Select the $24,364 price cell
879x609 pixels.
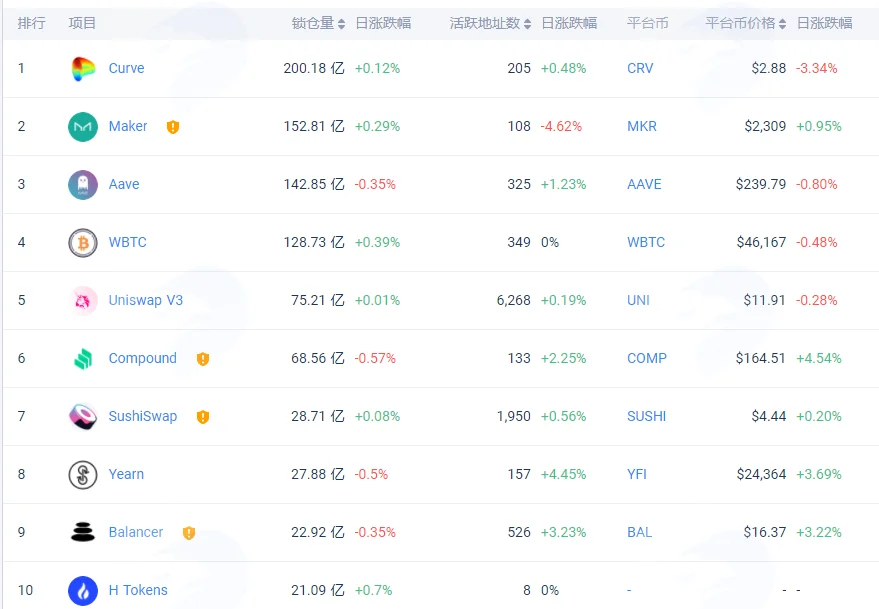point(761,474)
